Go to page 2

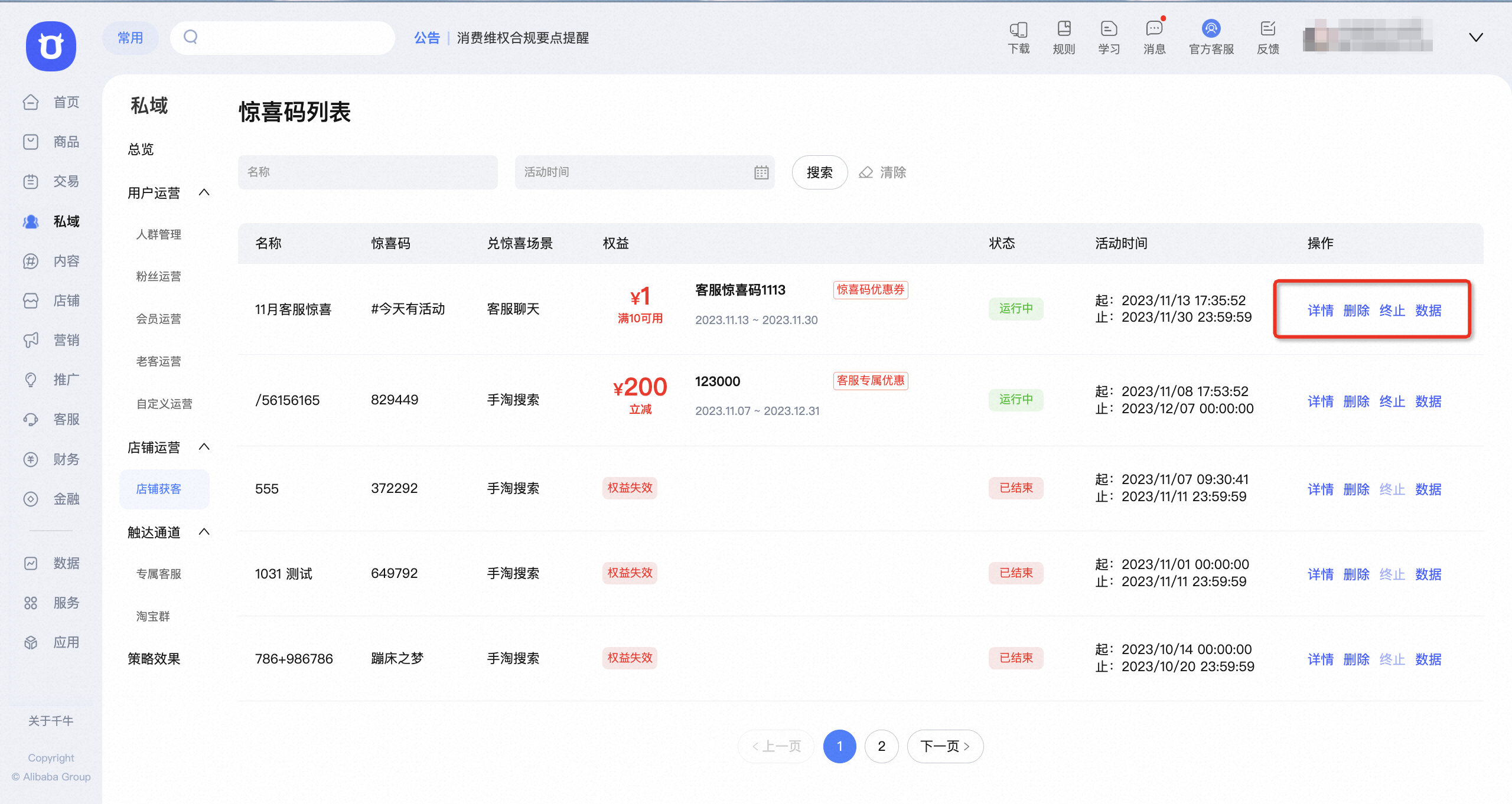[881, 746]
